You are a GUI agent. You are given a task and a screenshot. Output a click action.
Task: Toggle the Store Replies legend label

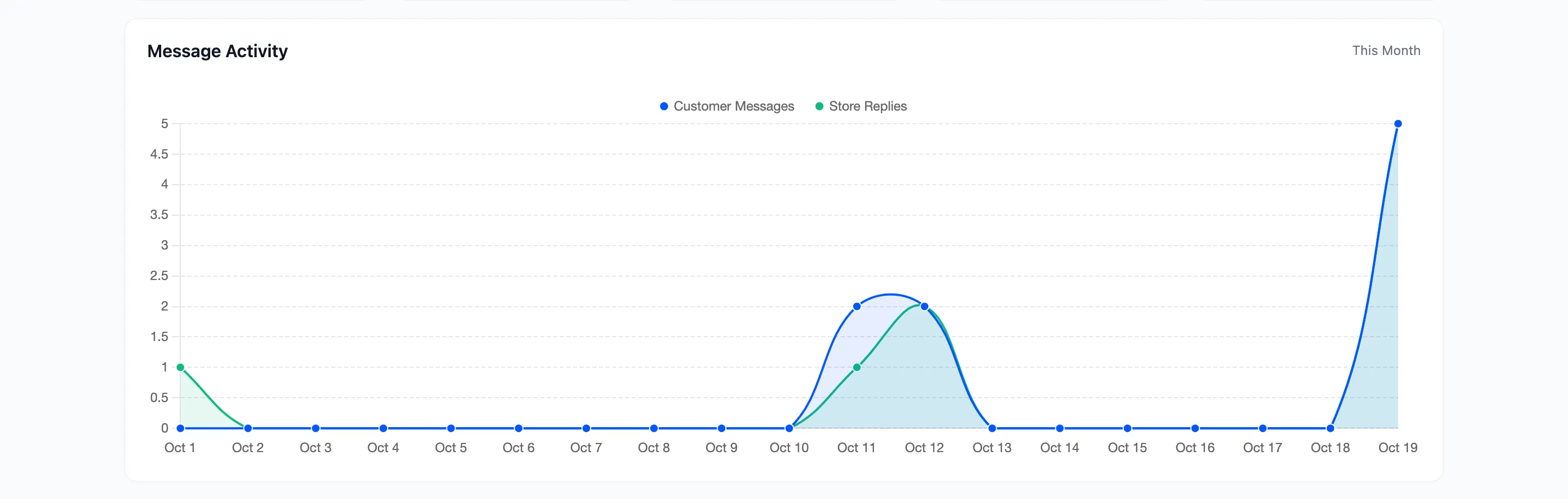[867, 106]
